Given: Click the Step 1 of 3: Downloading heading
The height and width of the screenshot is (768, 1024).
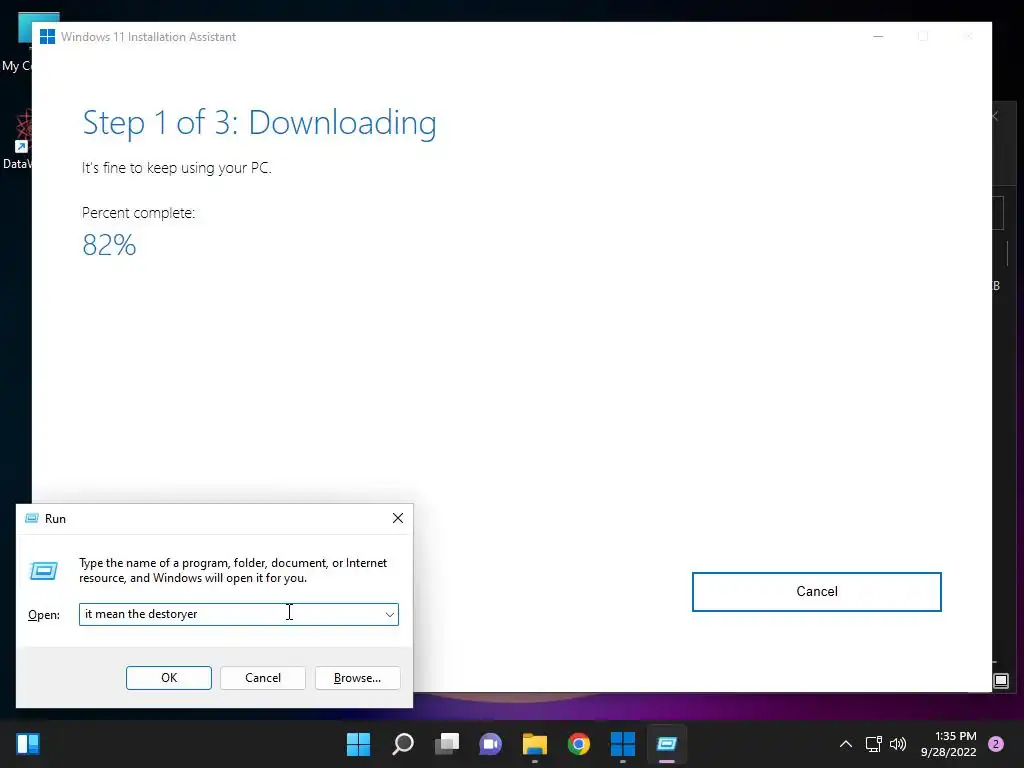Looking at the screenshot, I should pos(259,123).
